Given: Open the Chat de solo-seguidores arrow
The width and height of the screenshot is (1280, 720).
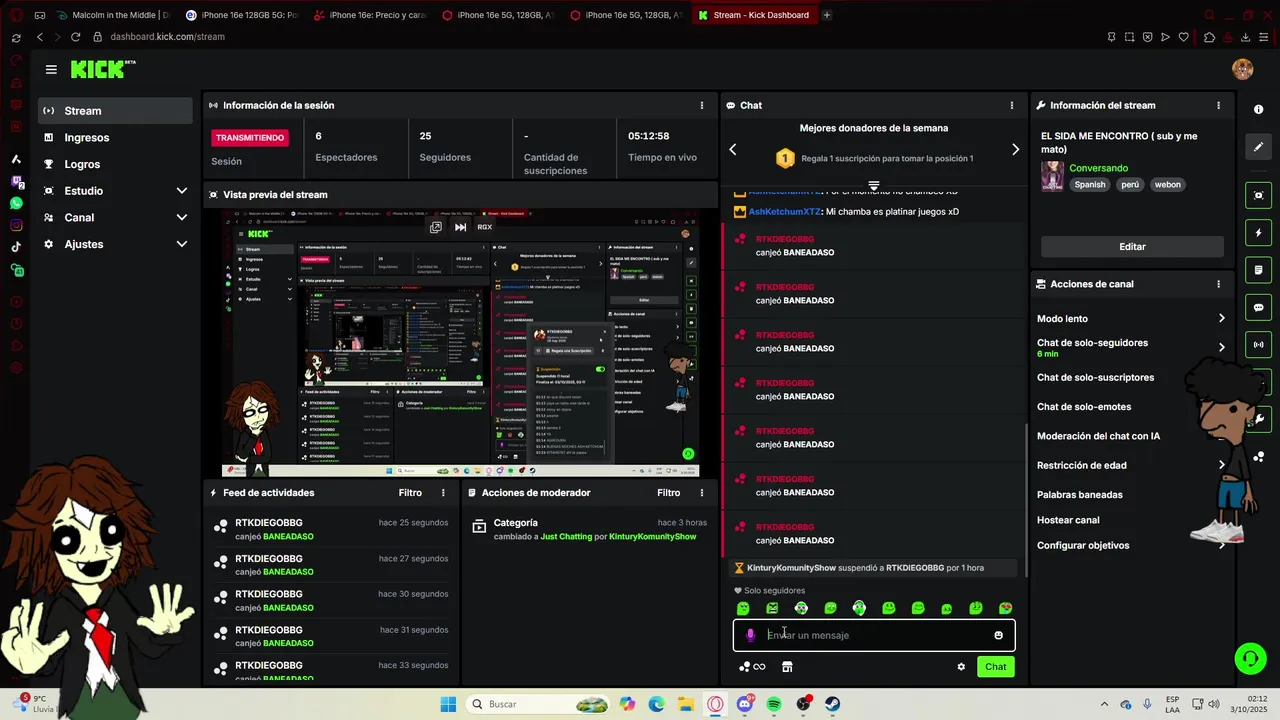Looking at the screenshot, I should 1221,347.
